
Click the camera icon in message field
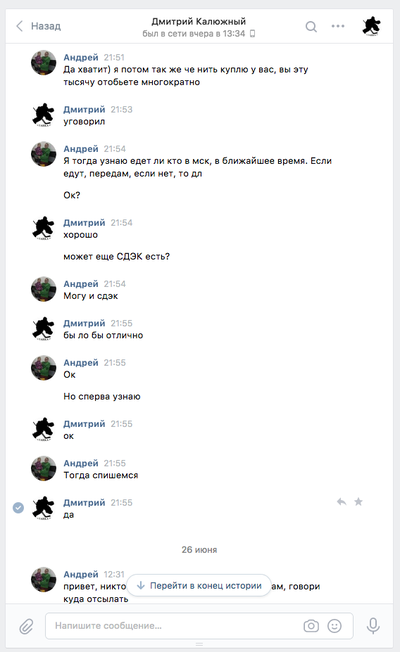tap(311, 625)
